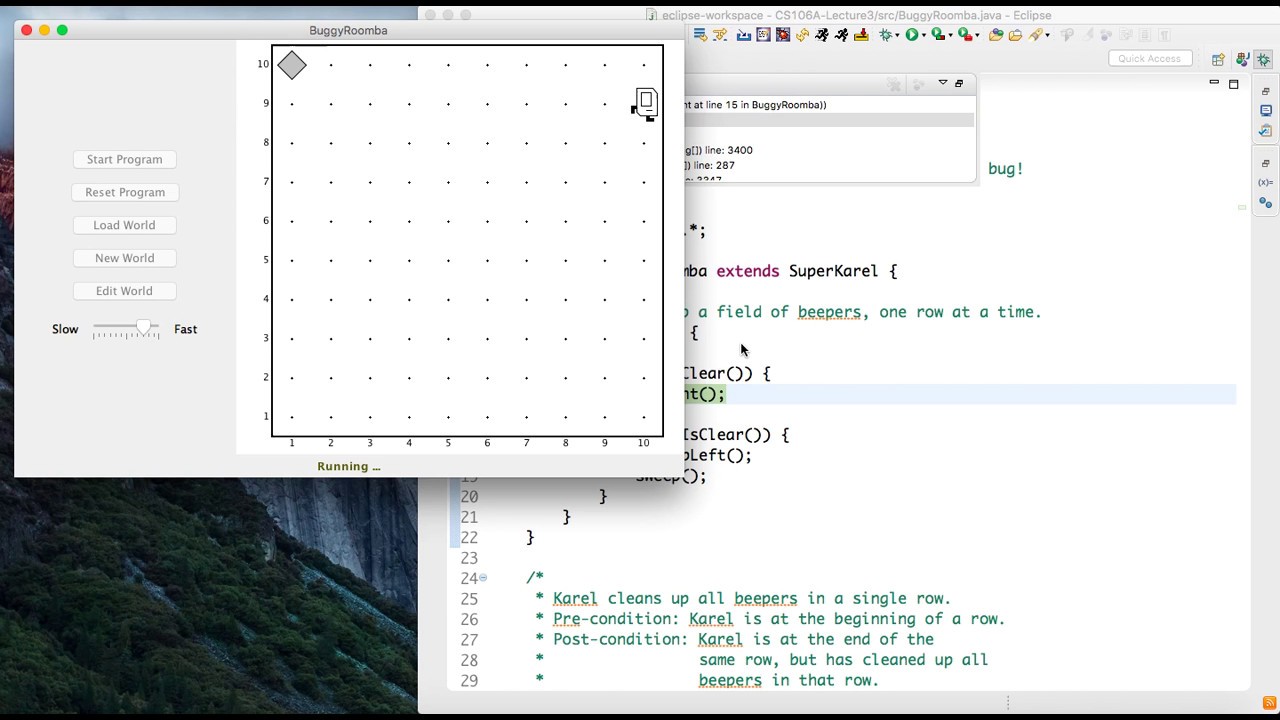Open the Debug launch dropdown arrow
The image size is (1280, 720).
click(897, 35)
